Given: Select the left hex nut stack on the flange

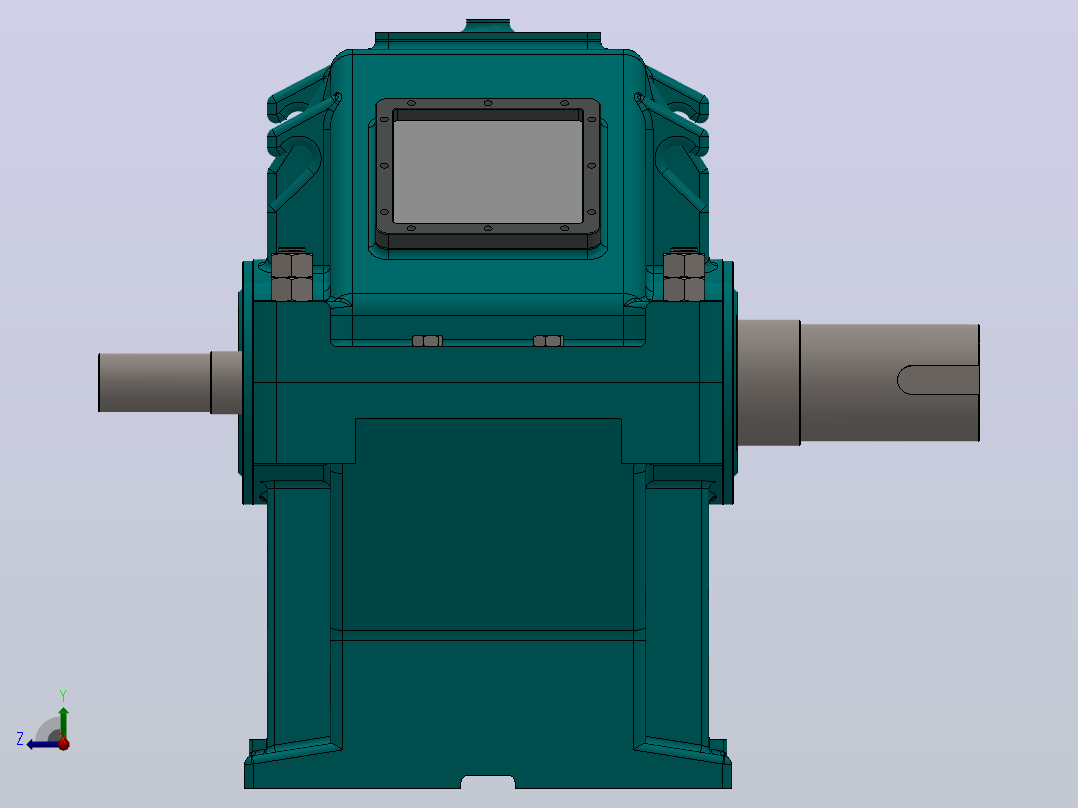Looking at the screenshot, I should (x=292, y=276).
